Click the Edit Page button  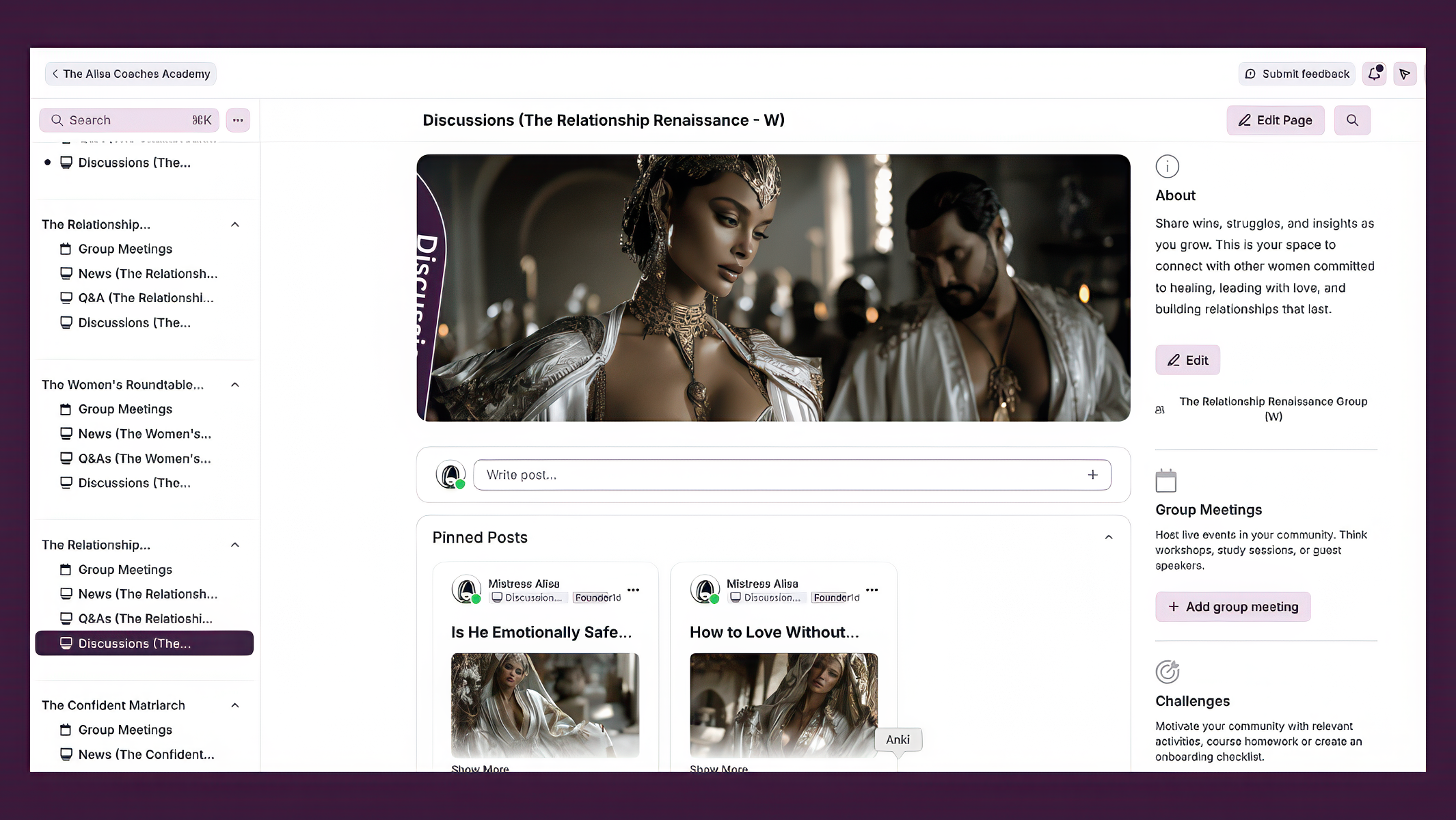coord(1275,120)
